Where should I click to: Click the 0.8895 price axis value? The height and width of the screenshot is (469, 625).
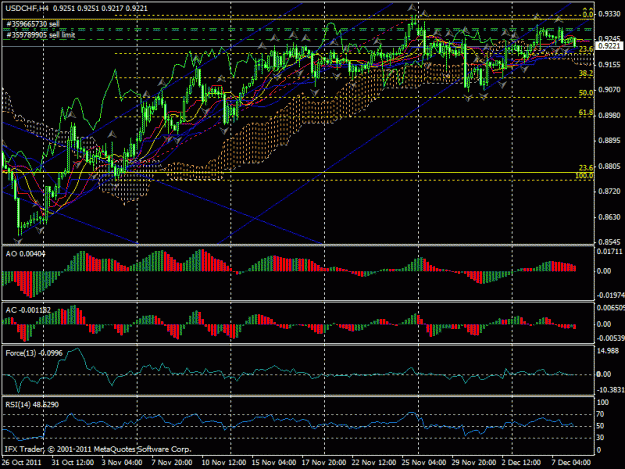point(610,141)
